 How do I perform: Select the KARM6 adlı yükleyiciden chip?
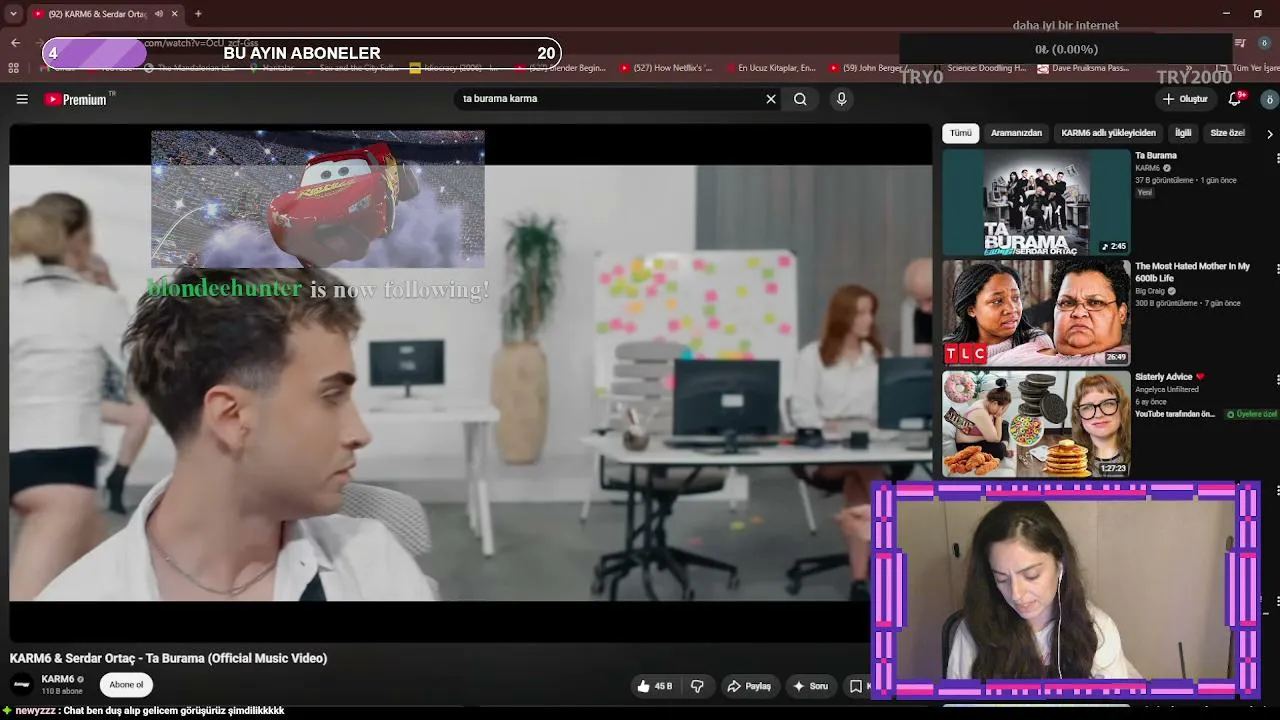tap(1108, 133)
